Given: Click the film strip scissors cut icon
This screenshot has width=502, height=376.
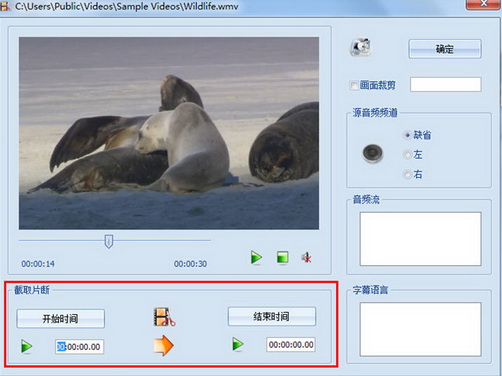Looking at the screenshot, I should pos(164,317).
